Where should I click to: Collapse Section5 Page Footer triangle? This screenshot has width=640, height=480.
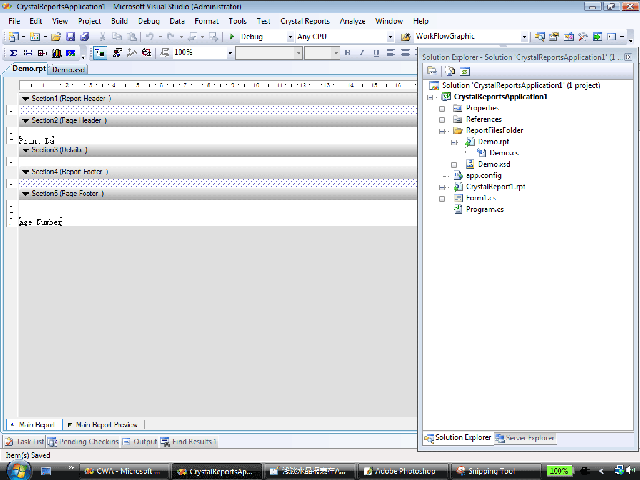pyautogui.click(x=25, y=194)
